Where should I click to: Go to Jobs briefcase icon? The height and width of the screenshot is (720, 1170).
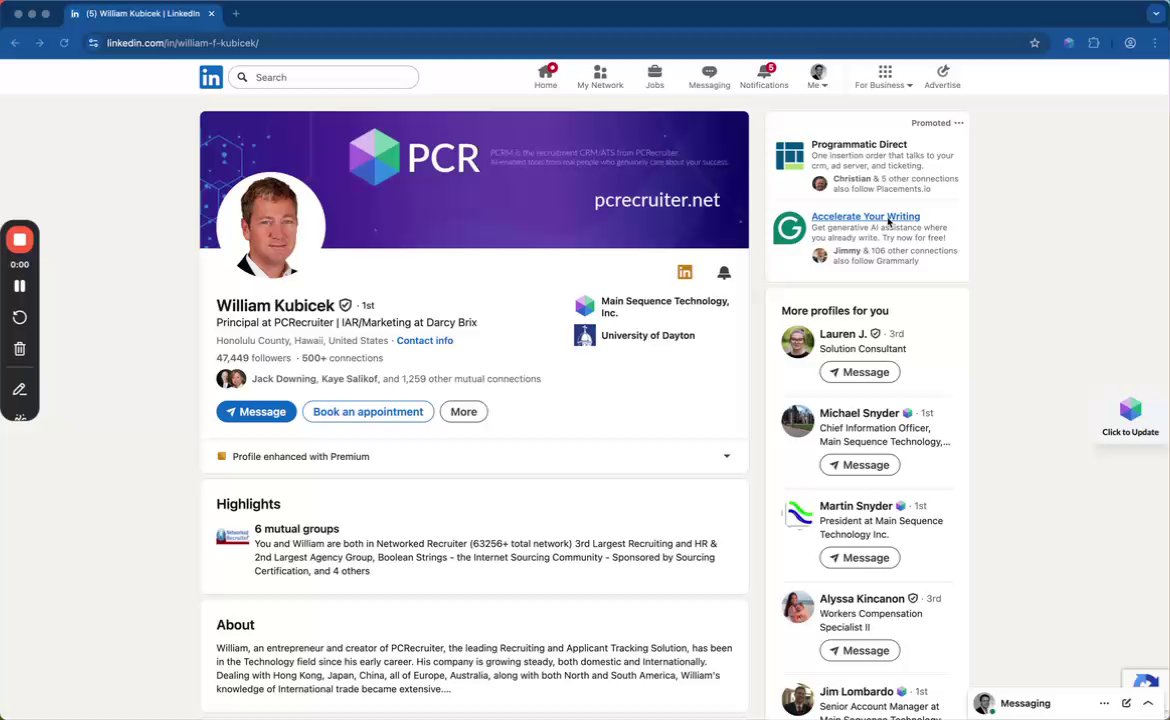pos(654,77)
